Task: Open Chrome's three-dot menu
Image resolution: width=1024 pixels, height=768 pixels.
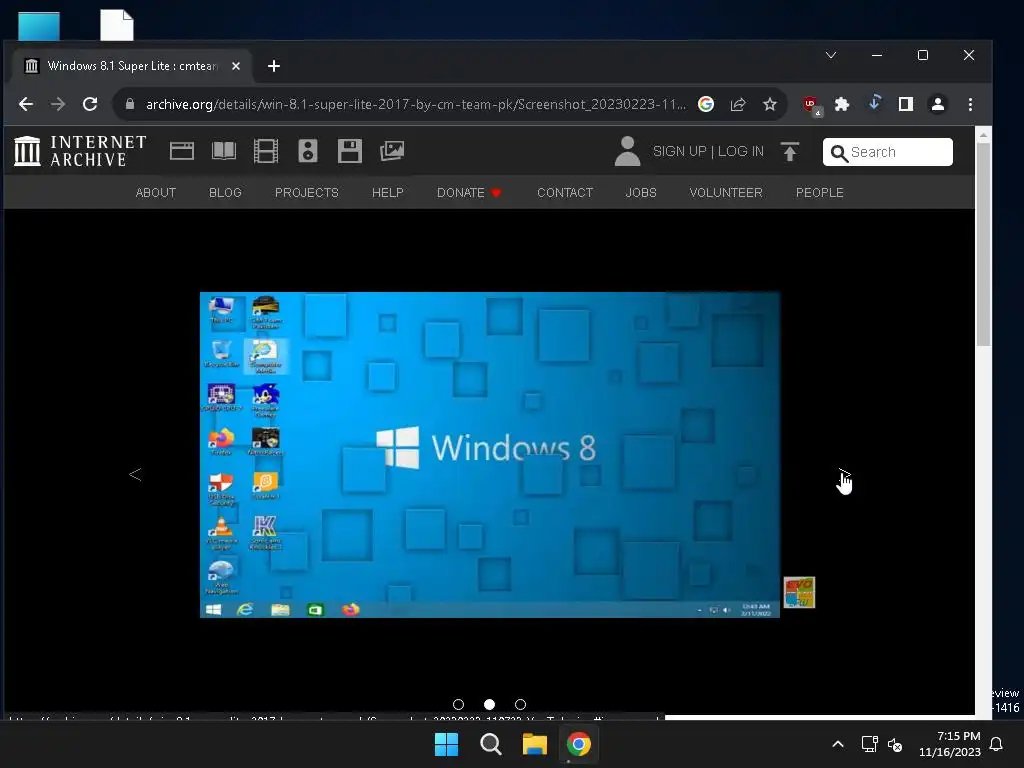Action: click(970, 104)
